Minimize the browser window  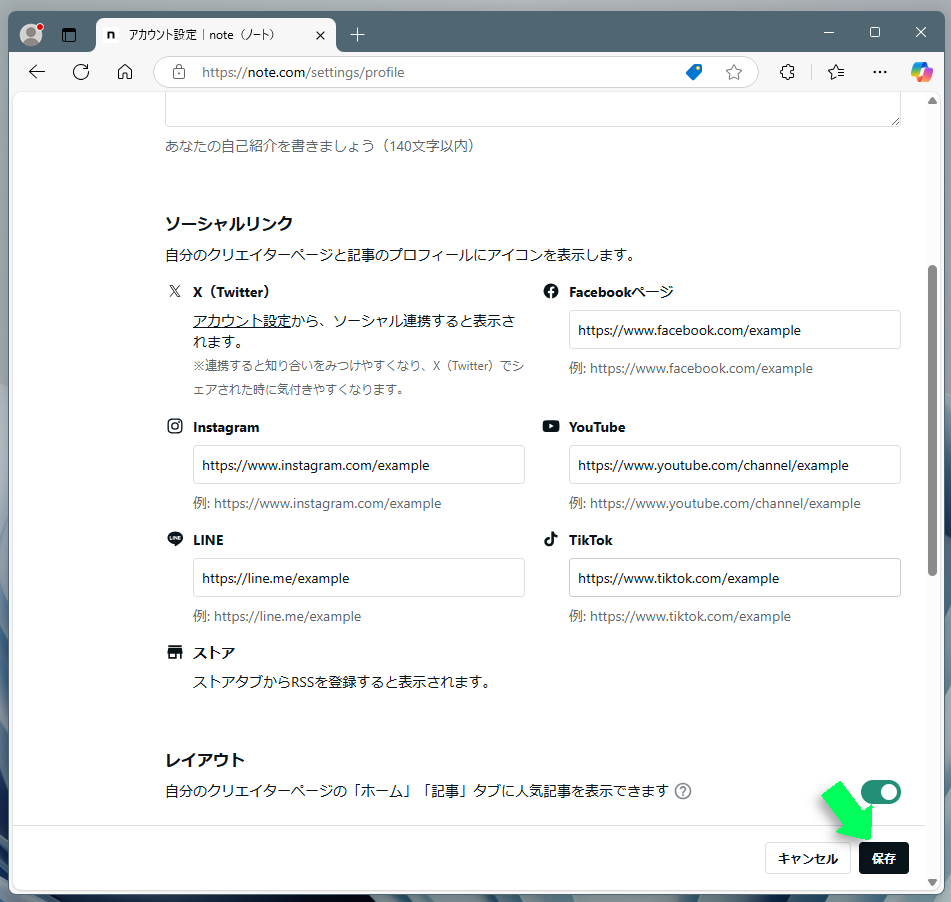[x=829, y=32]
